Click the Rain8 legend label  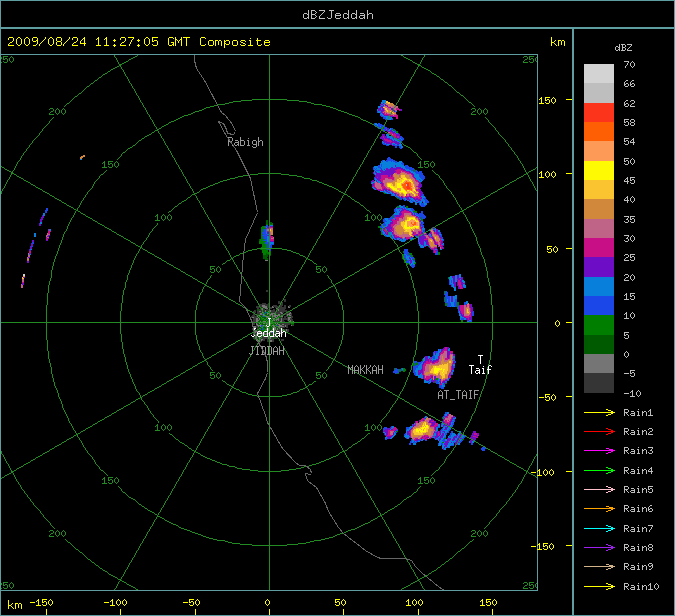tap(638, 548)
